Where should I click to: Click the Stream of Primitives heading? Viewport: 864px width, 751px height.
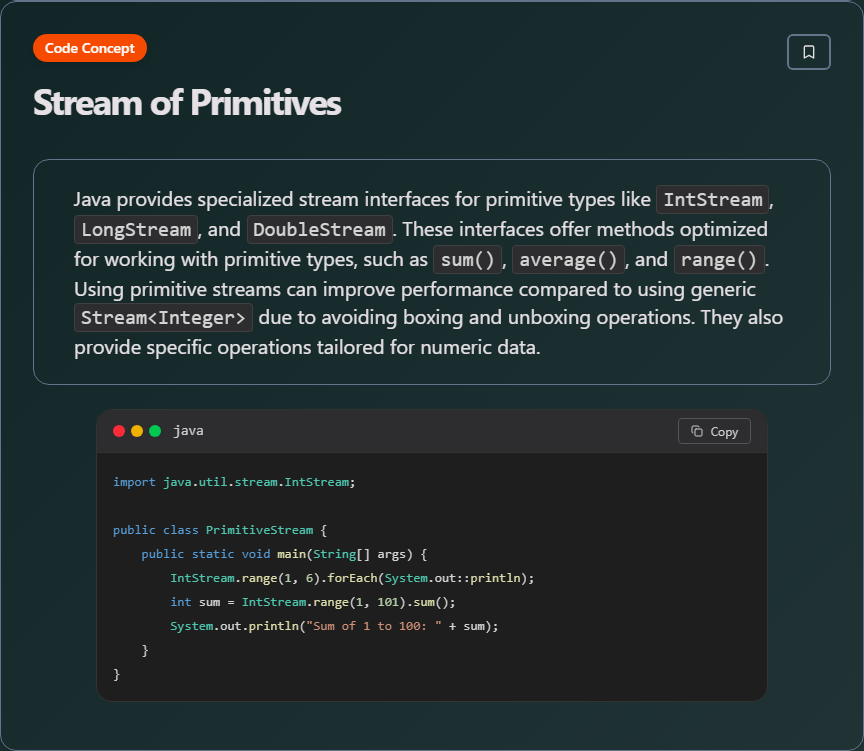coord(187,103)
